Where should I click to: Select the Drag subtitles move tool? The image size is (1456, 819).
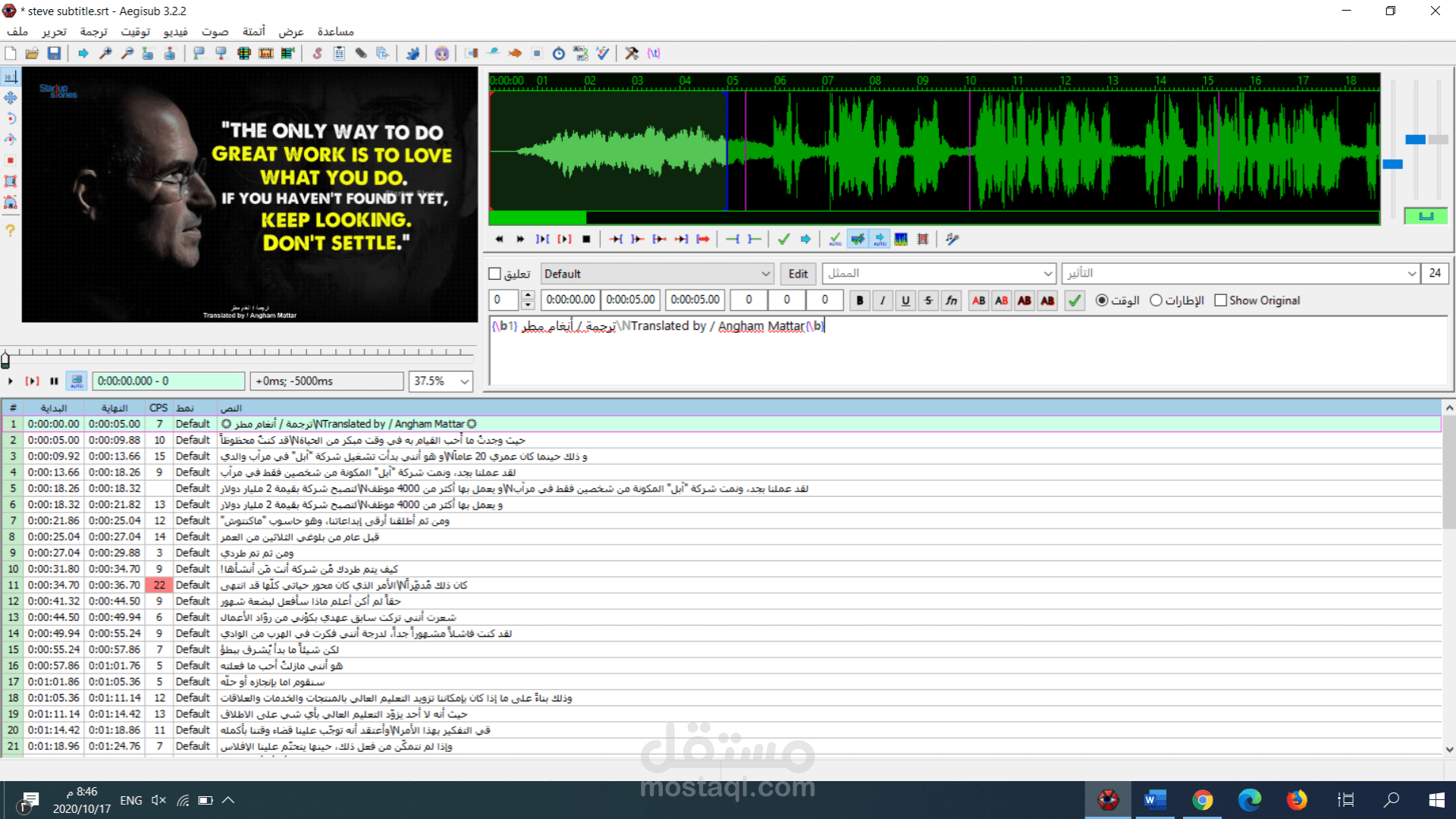(11, 98)
